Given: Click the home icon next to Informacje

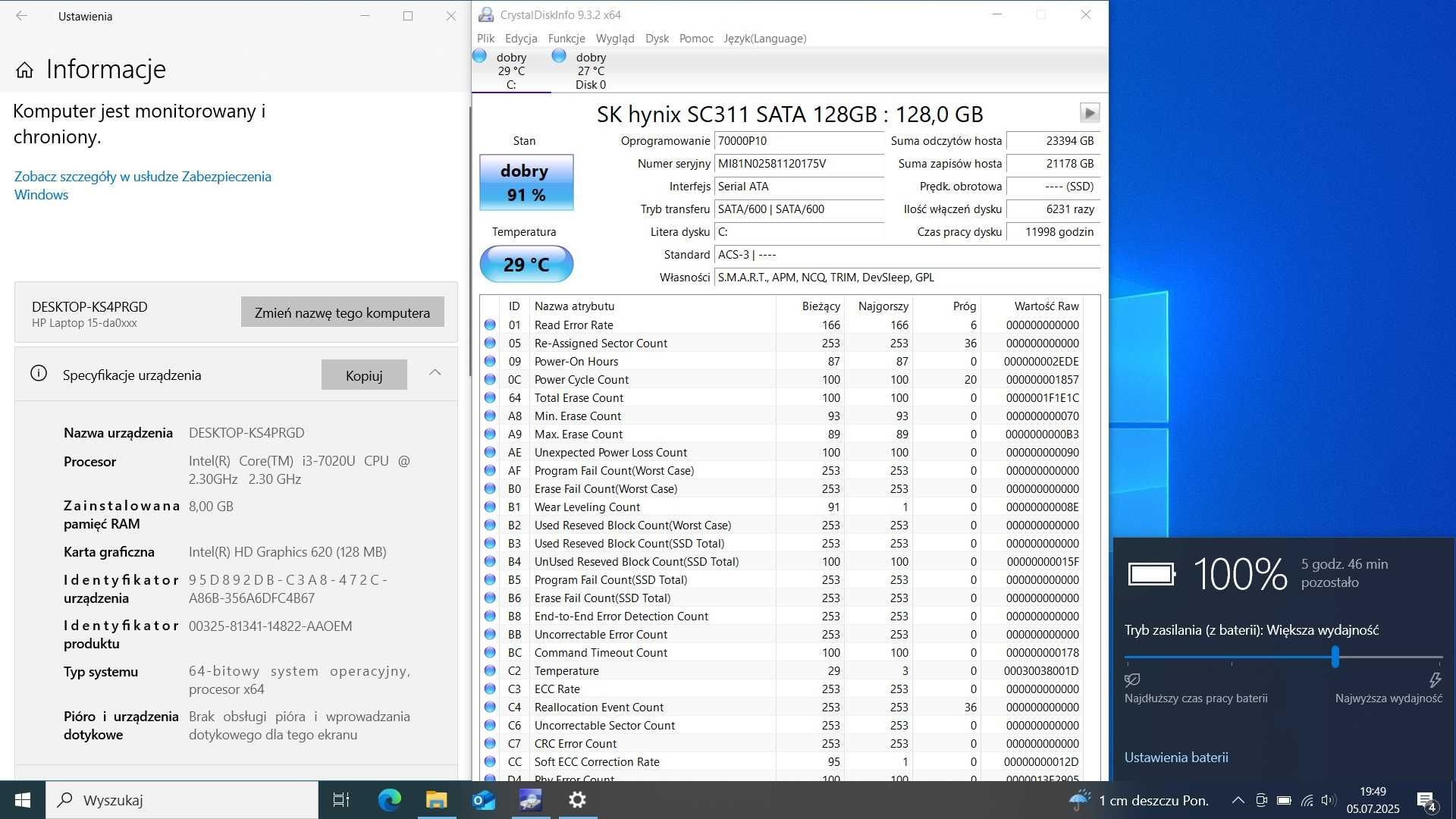Looking at the screenshot, I should (24, 70).
